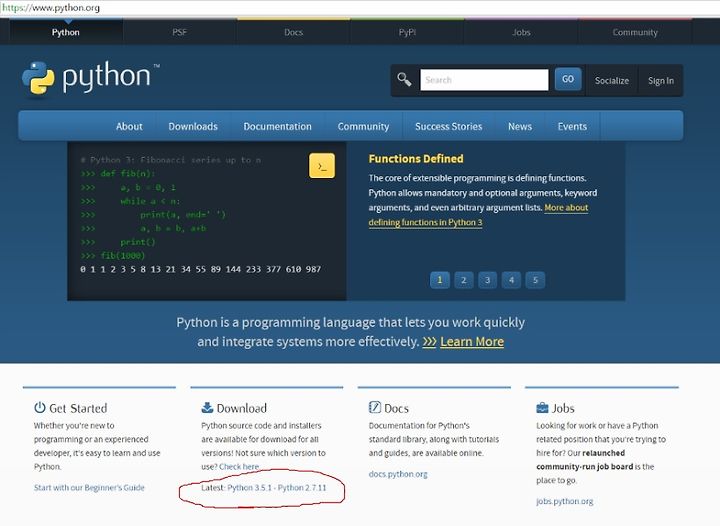
Task: Open the News menu
Action: (520, 126)
